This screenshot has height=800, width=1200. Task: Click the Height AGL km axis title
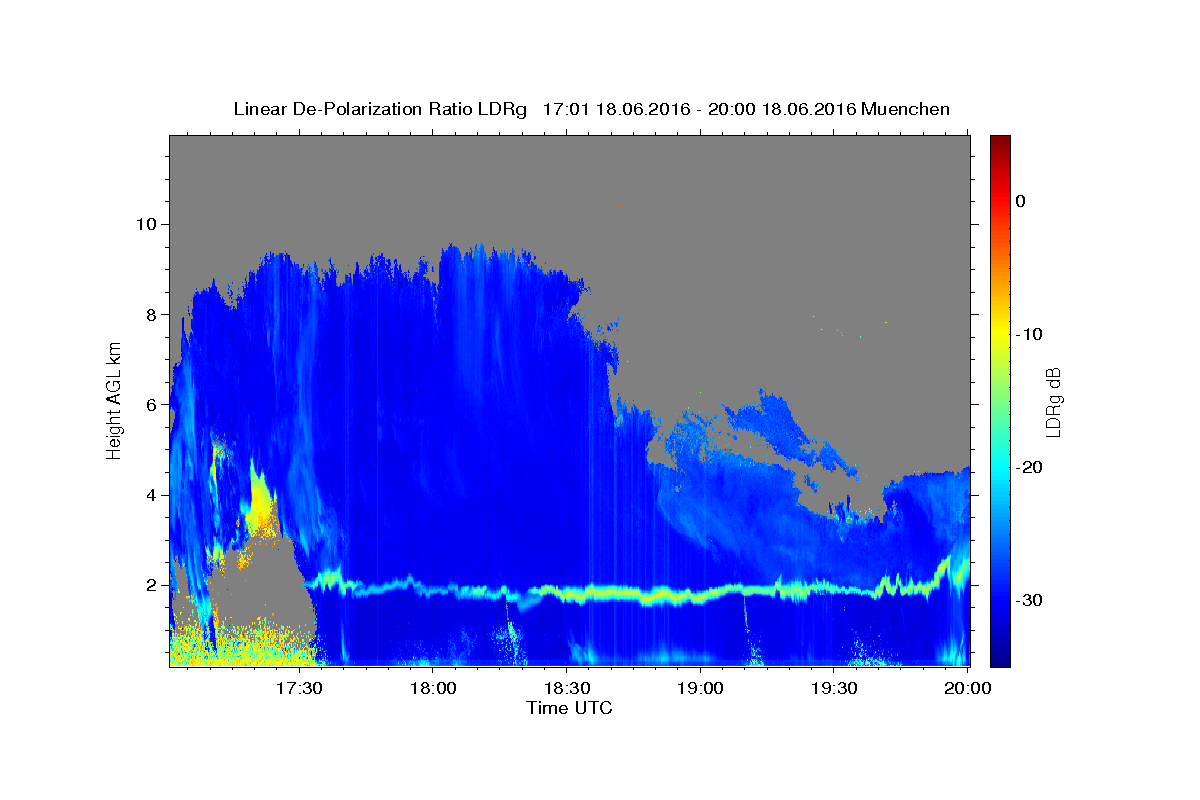coord(114,400)
